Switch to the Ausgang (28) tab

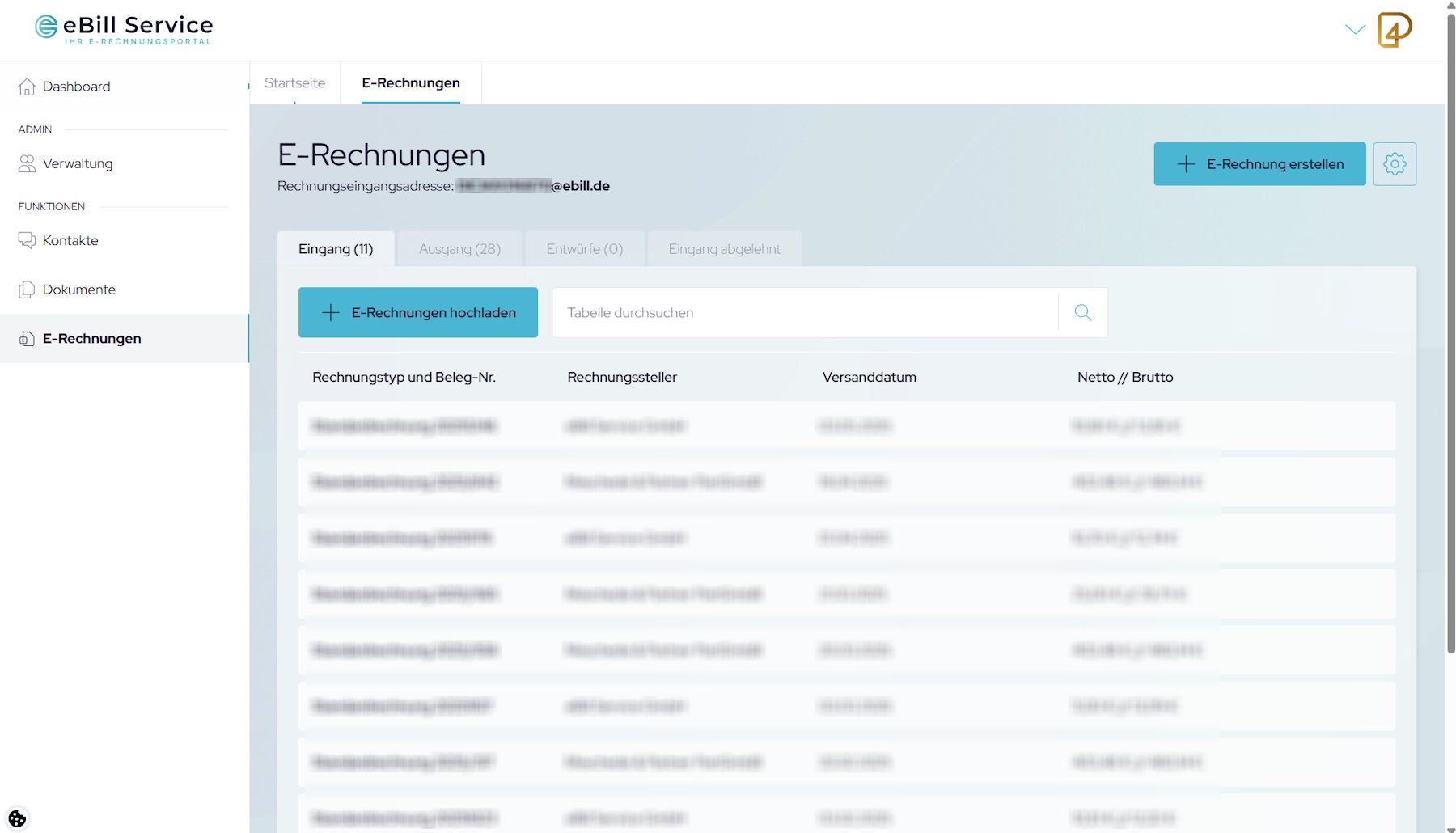(x=459, y=249)
